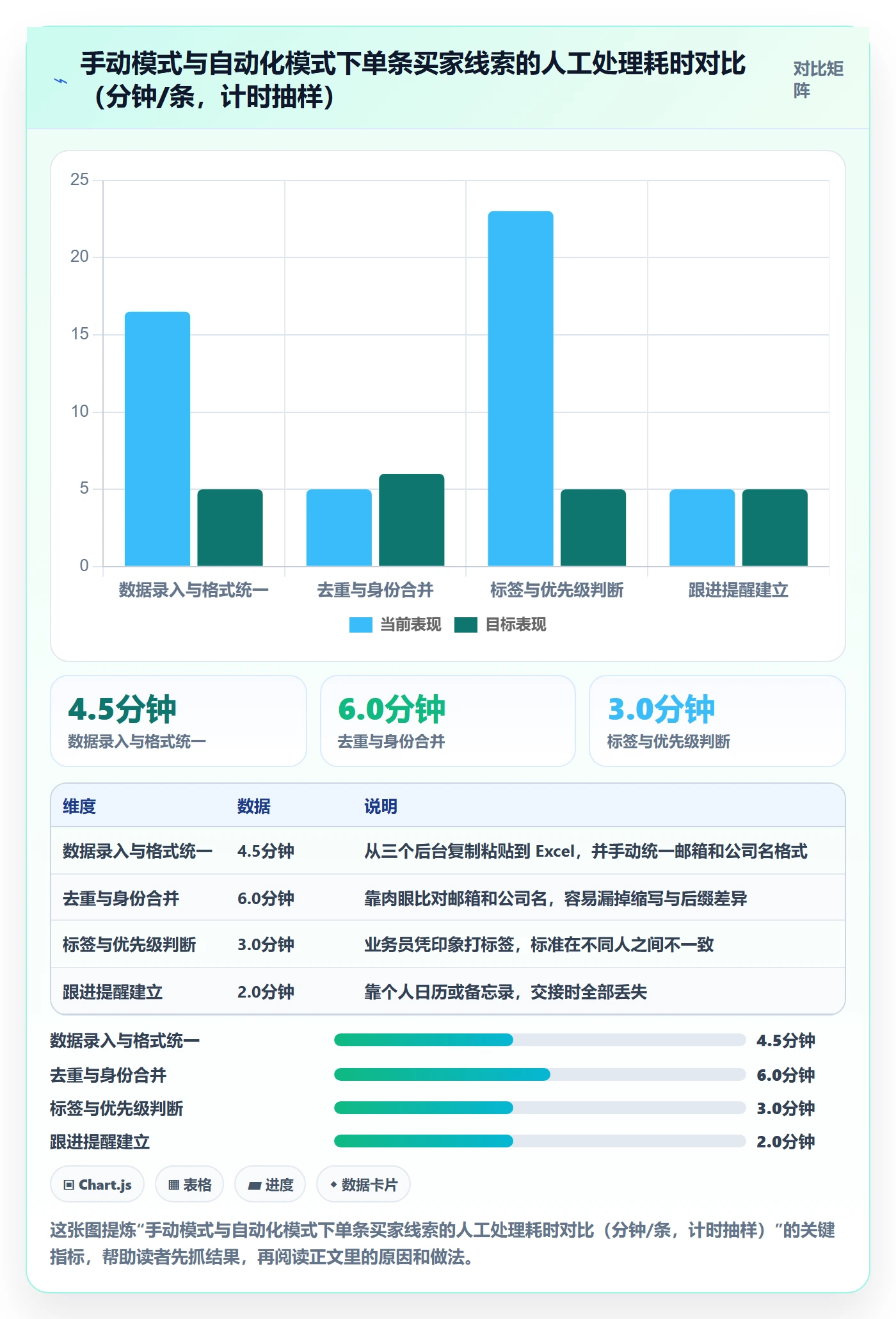Image resolution: width=896 pixels, height=1319 pixels.
Task: Click the chart title heading text
Action: (x=413, y=80)
